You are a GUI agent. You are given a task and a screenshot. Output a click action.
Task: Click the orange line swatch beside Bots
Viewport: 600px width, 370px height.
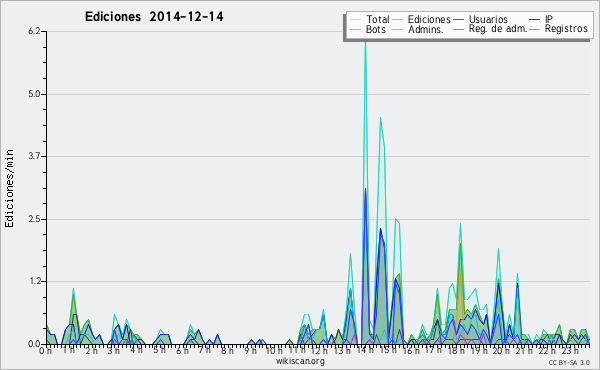click(x=356, y=30)
